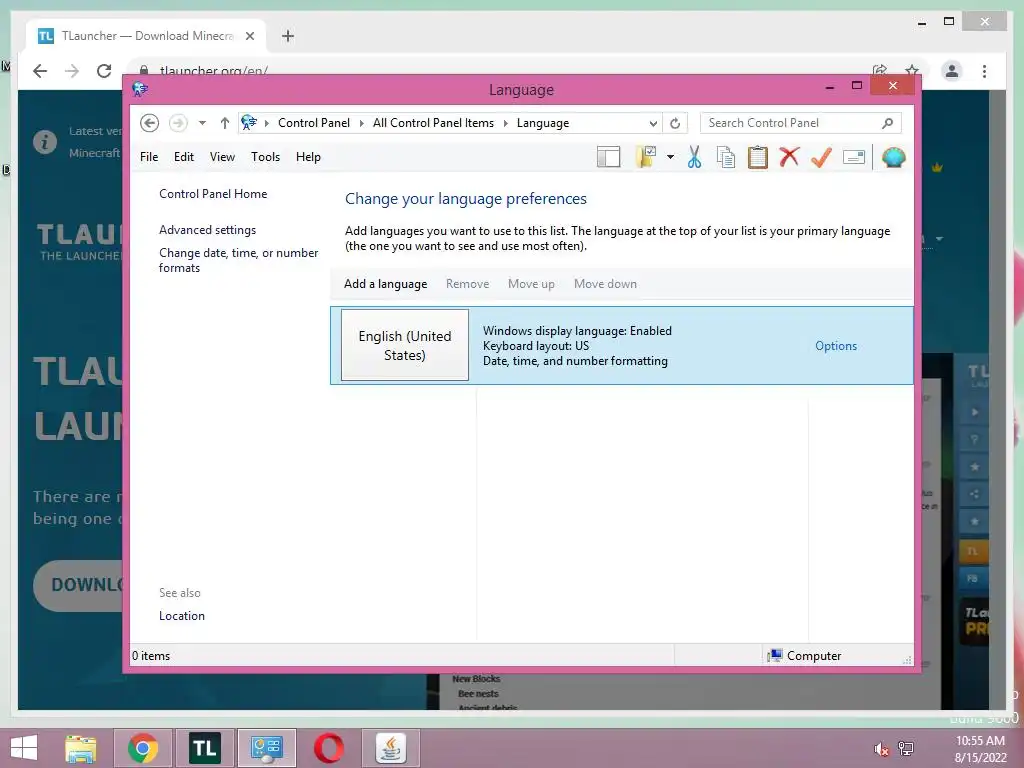Open Chrome profile avatar
1024x768 pixels.
[952, 71]
